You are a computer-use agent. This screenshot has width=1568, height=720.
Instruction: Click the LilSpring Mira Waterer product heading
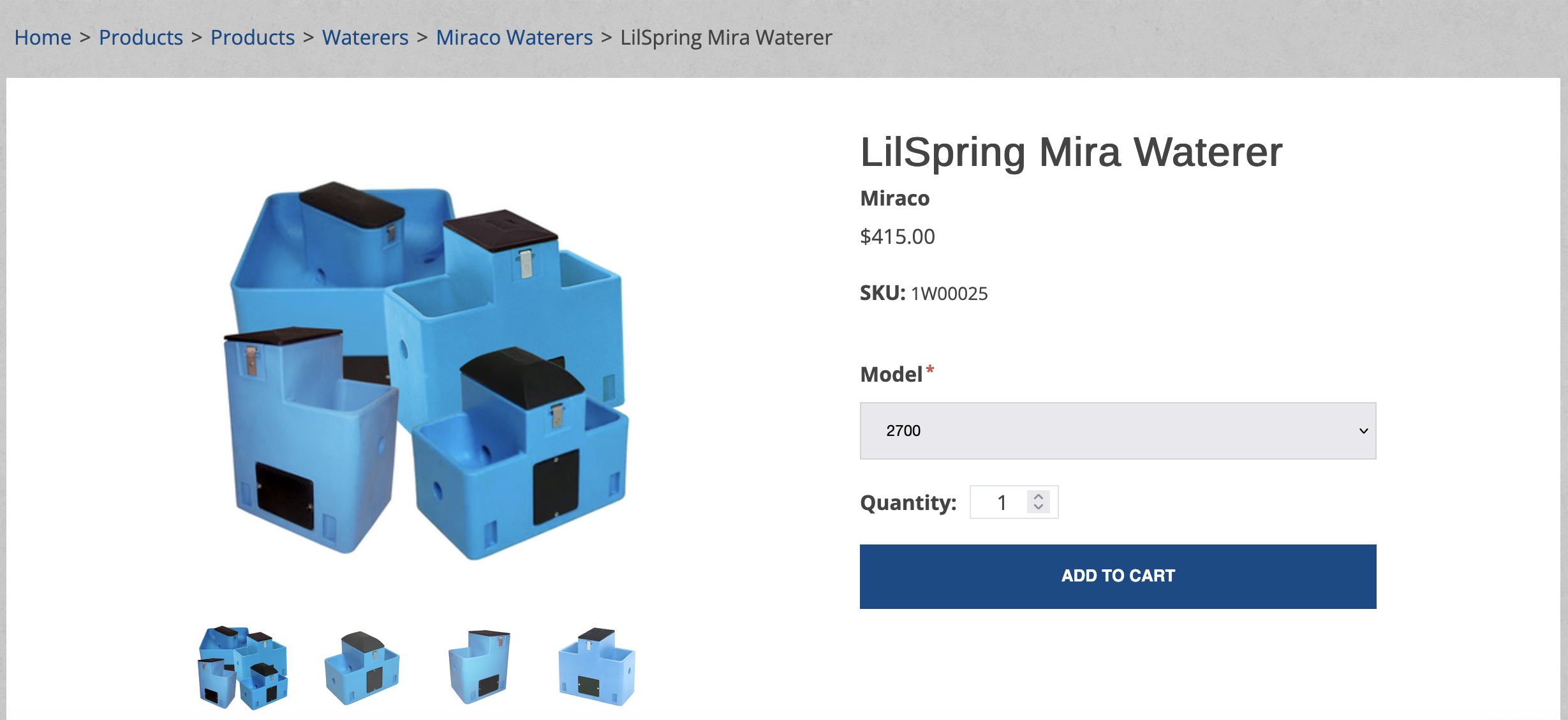(x=1071, y=153)
